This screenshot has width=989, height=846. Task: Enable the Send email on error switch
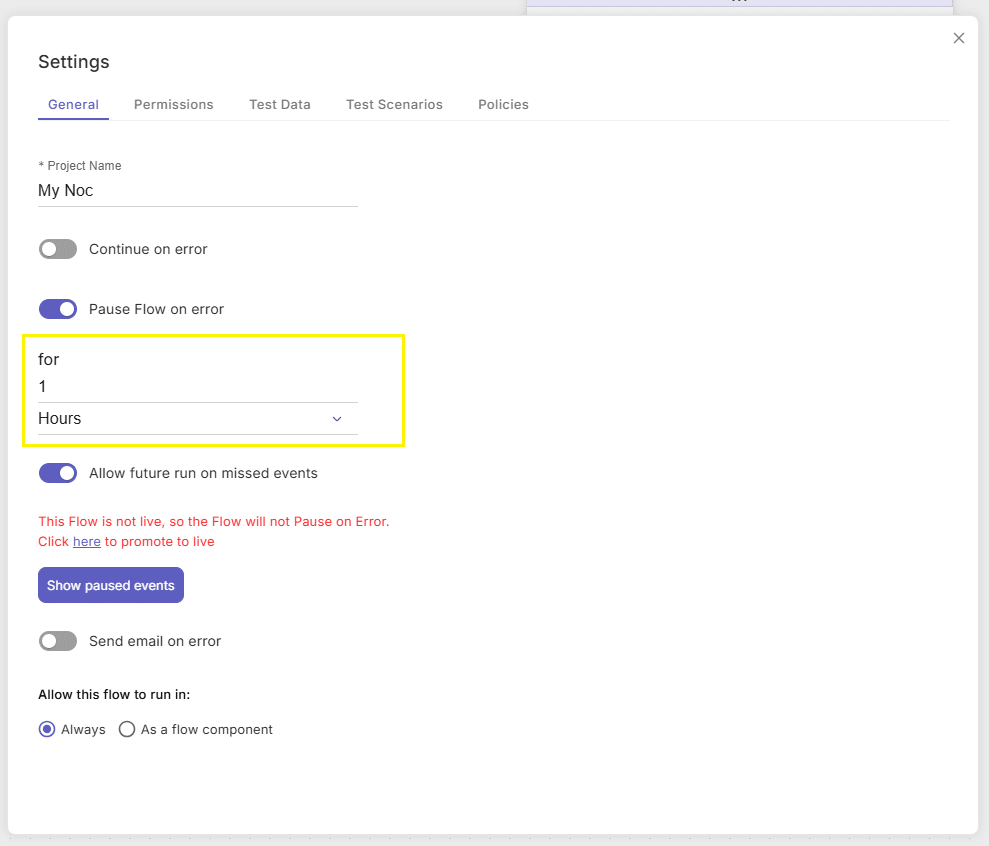tap(58, 641)
